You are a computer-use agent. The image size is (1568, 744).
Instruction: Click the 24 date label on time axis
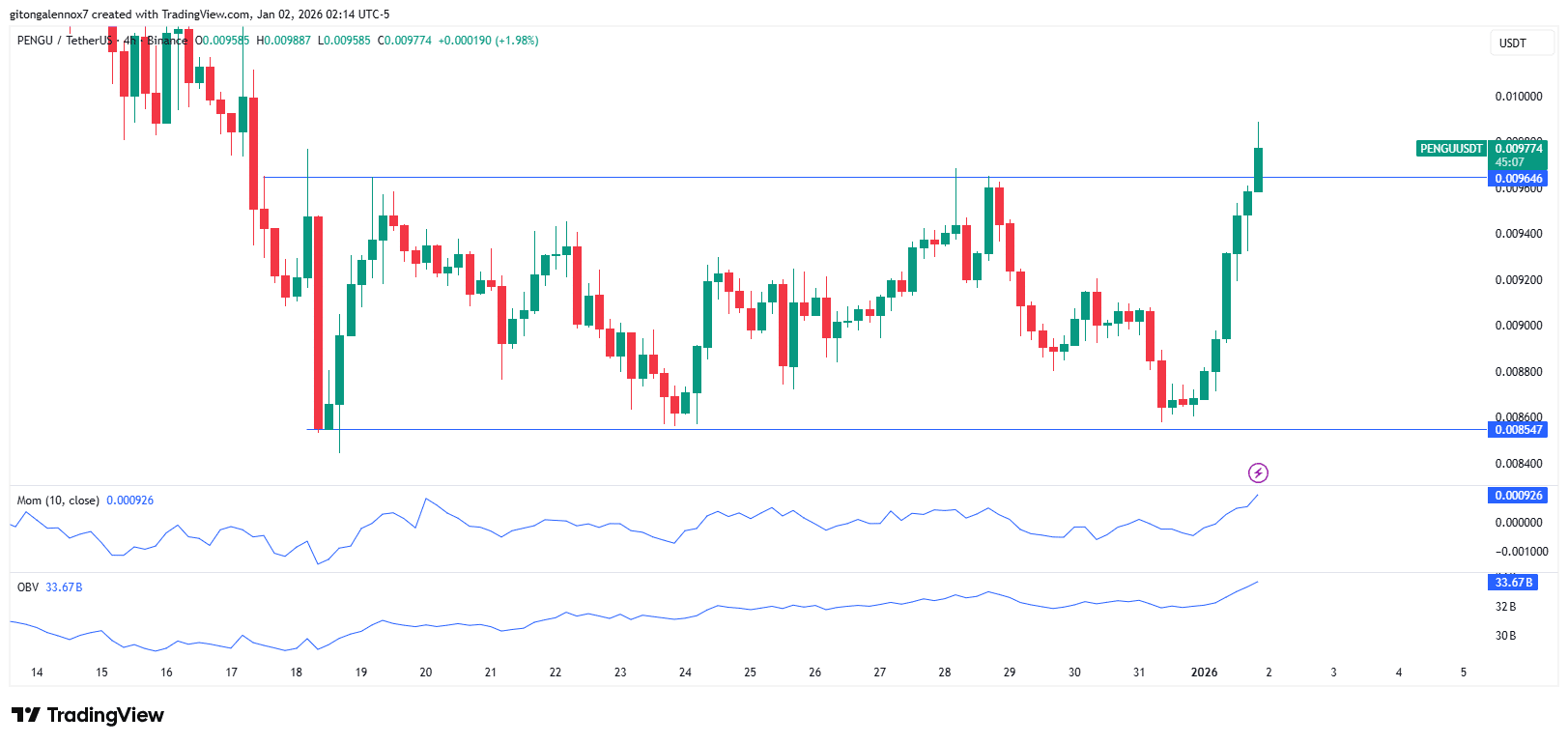[x=685, y=672]
